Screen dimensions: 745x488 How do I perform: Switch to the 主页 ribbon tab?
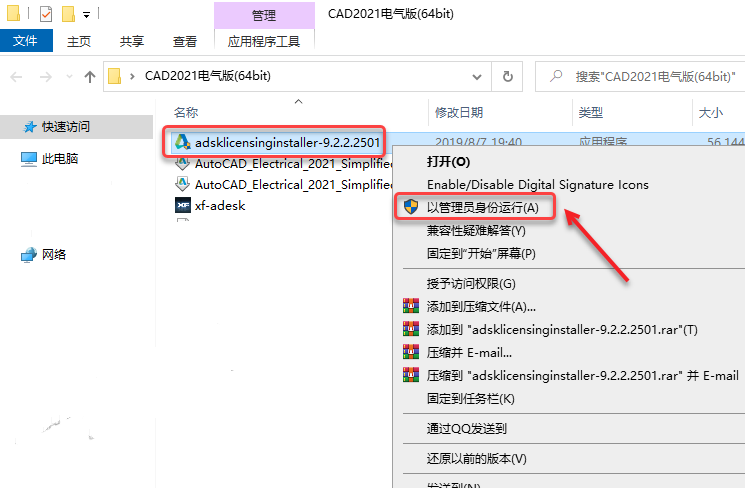(x=79, y=41)
